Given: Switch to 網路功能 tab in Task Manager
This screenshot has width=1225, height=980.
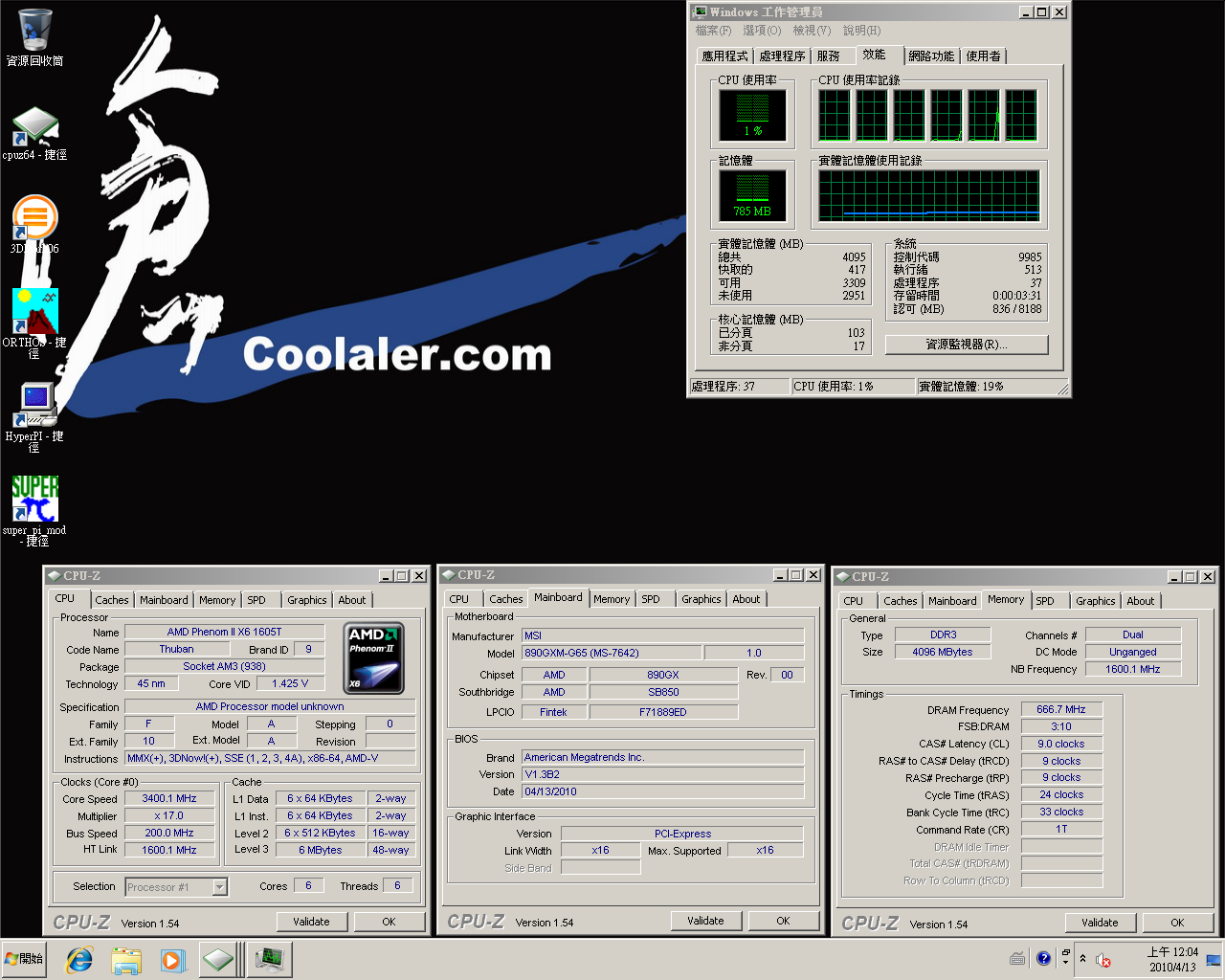Looking at the screenshot, I should tap(931, 56).
